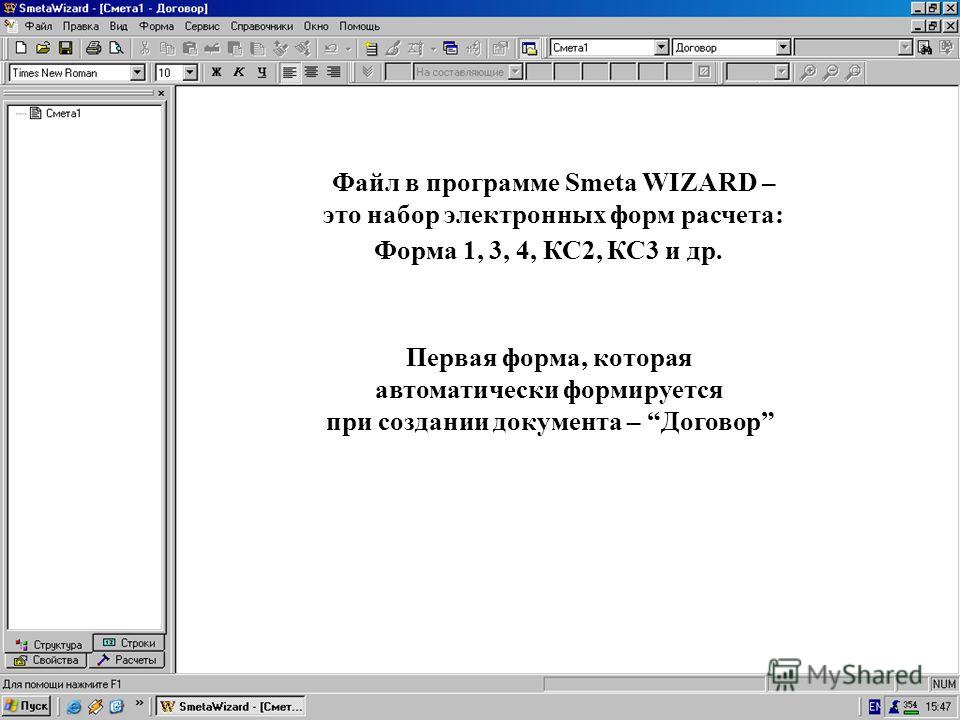Click the undo arrow icon
This screenshot has height=720, width=960.
tap(331, 48)
